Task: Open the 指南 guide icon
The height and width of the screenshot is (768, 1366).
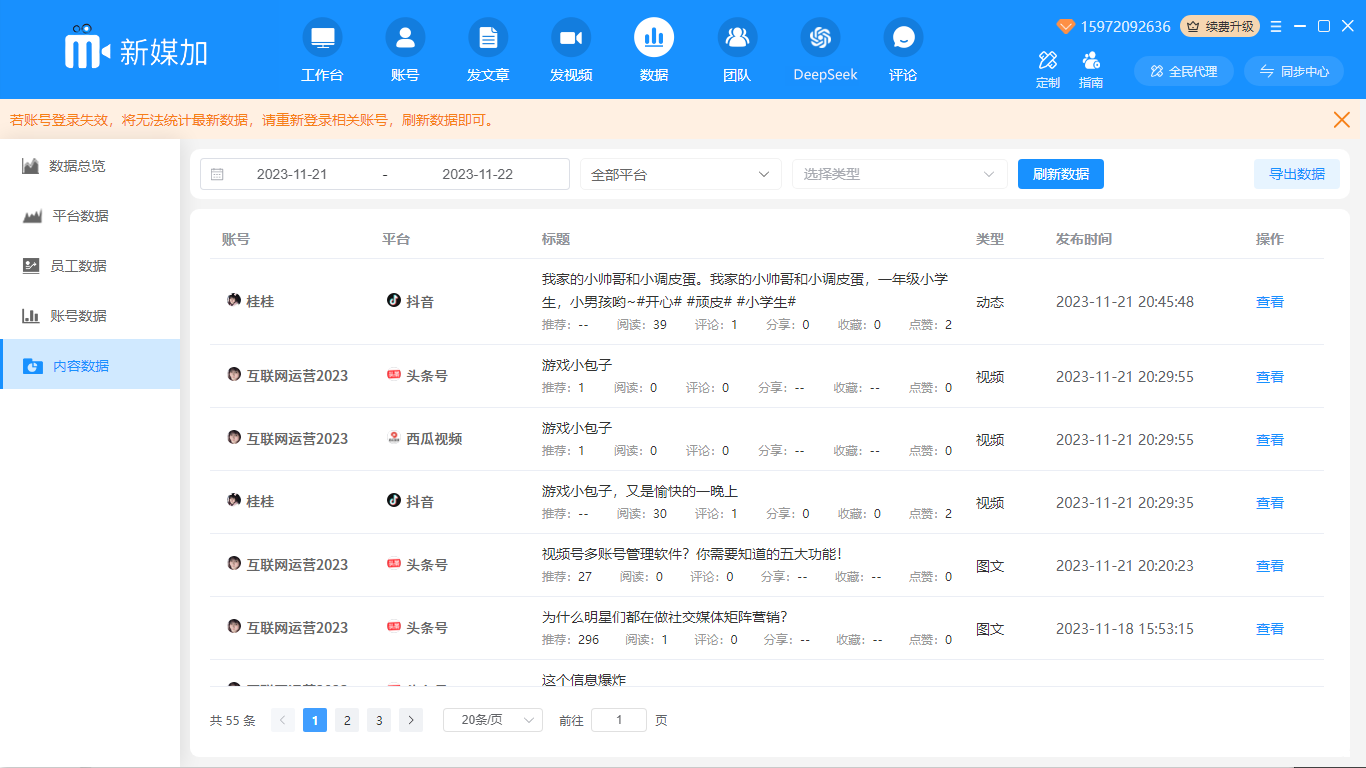Action: [x=1091, y=61]
